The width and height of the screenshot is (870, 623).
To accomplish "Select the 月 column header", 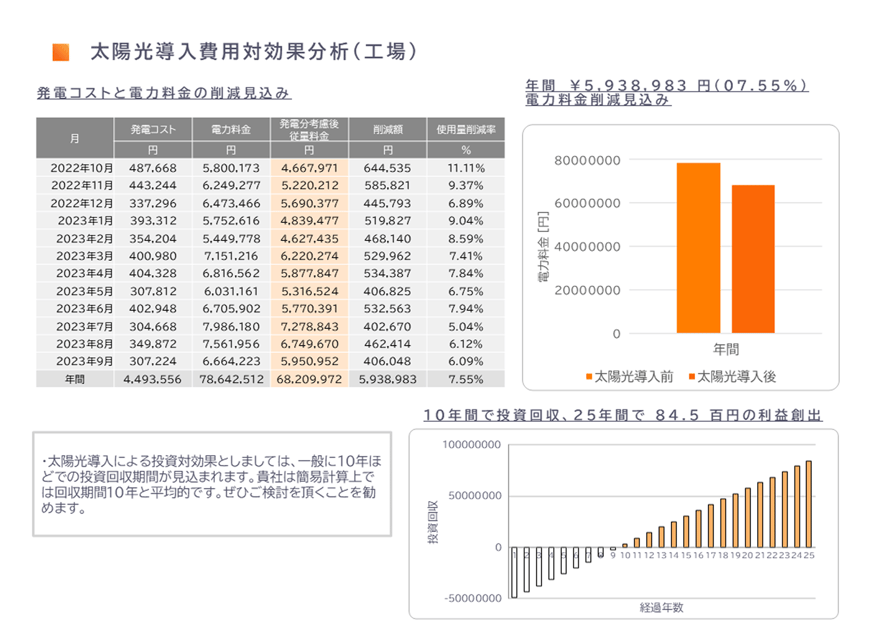I will 75,137.
